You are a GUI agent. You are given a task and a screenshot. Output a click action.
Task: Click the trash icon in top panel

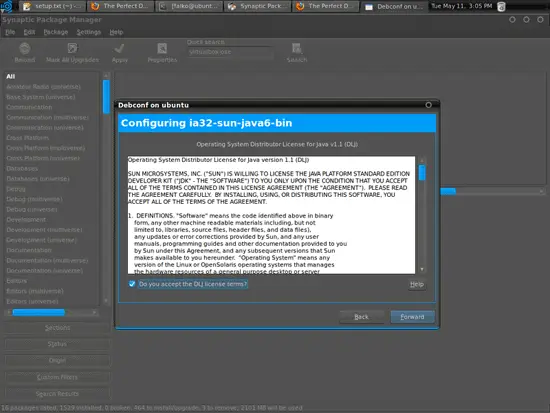tap(502, 6)
